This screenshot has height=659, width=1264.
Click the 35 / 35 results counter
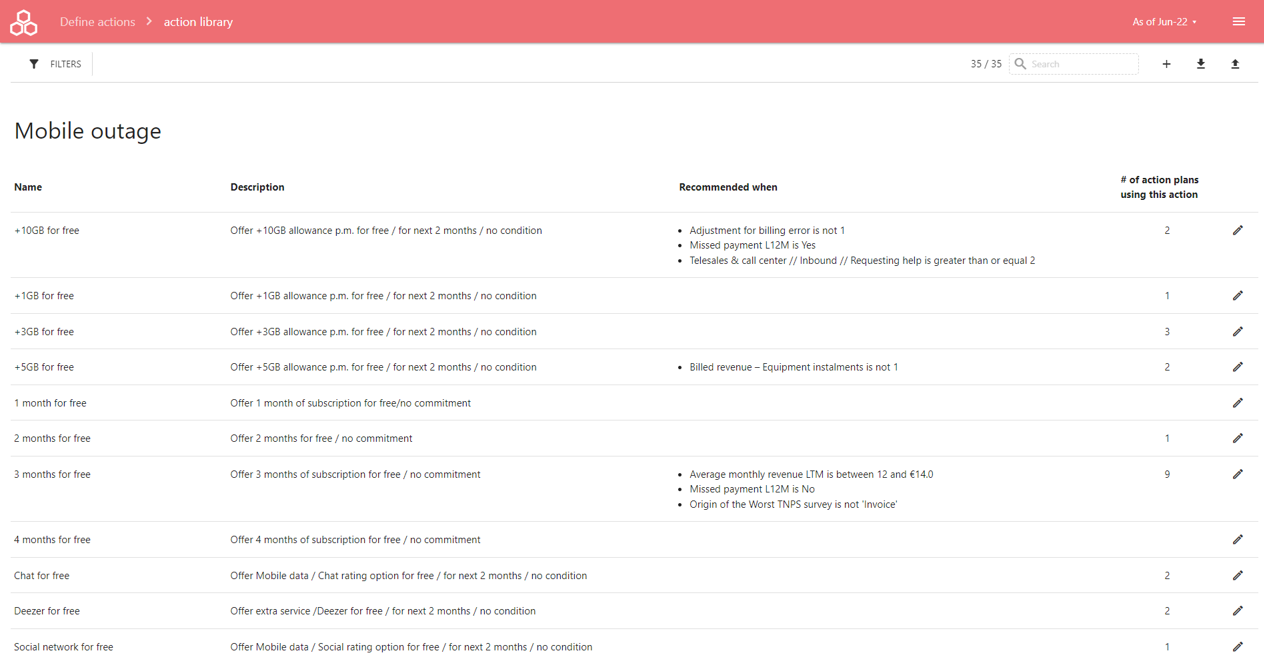(x=986, y=64)
